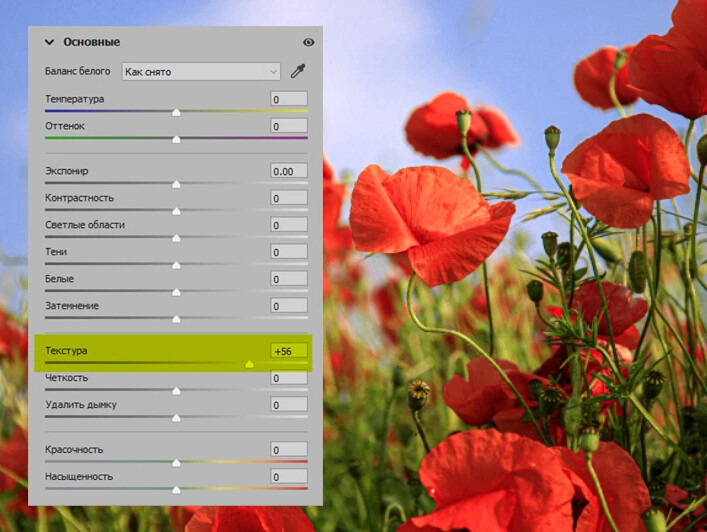
Task: Click the Оттенок value field
Action: tap(289, 126)
